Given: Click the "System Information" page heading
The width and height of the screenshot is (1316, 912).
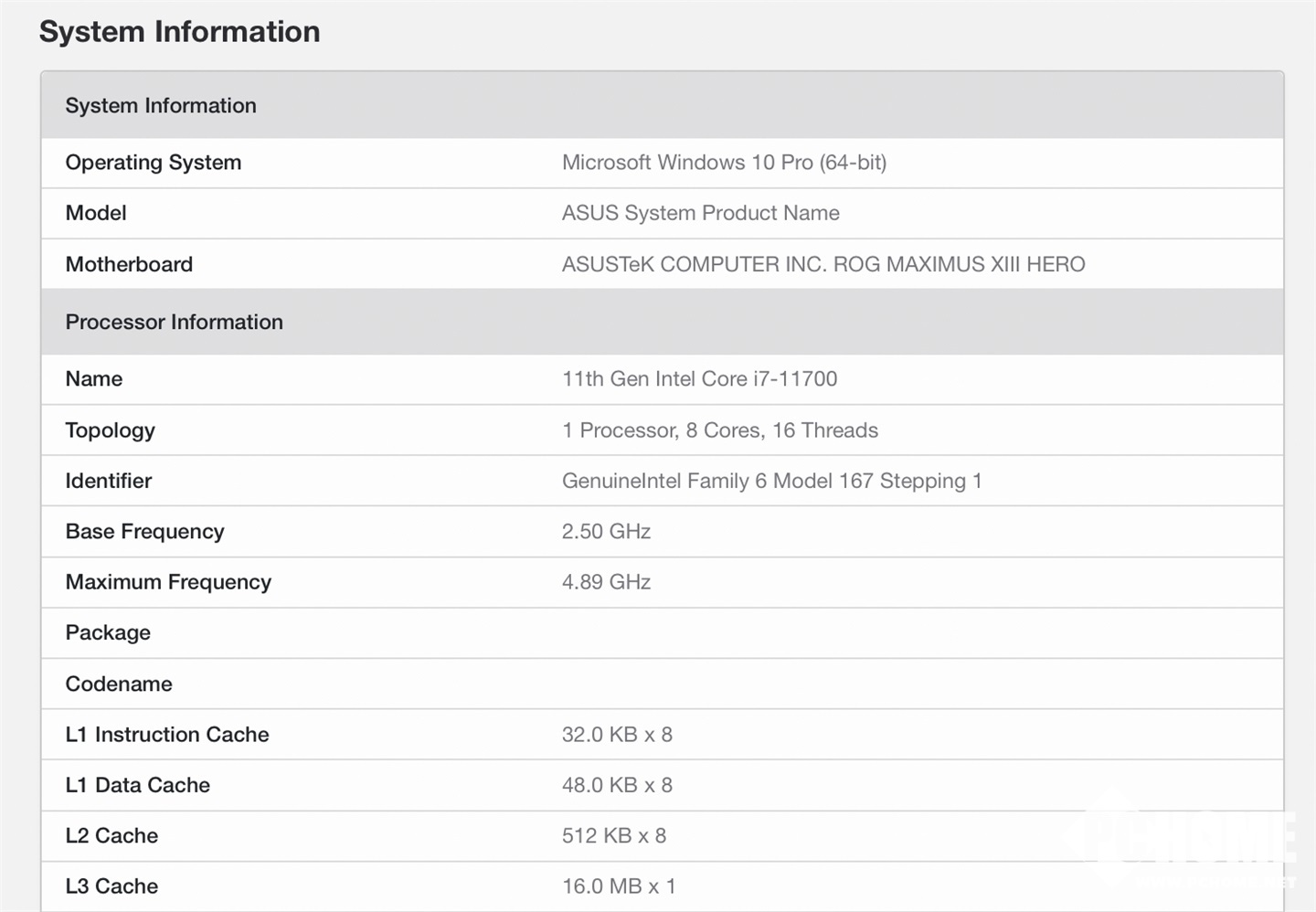Looking at the screenshot, I should 179,32.
